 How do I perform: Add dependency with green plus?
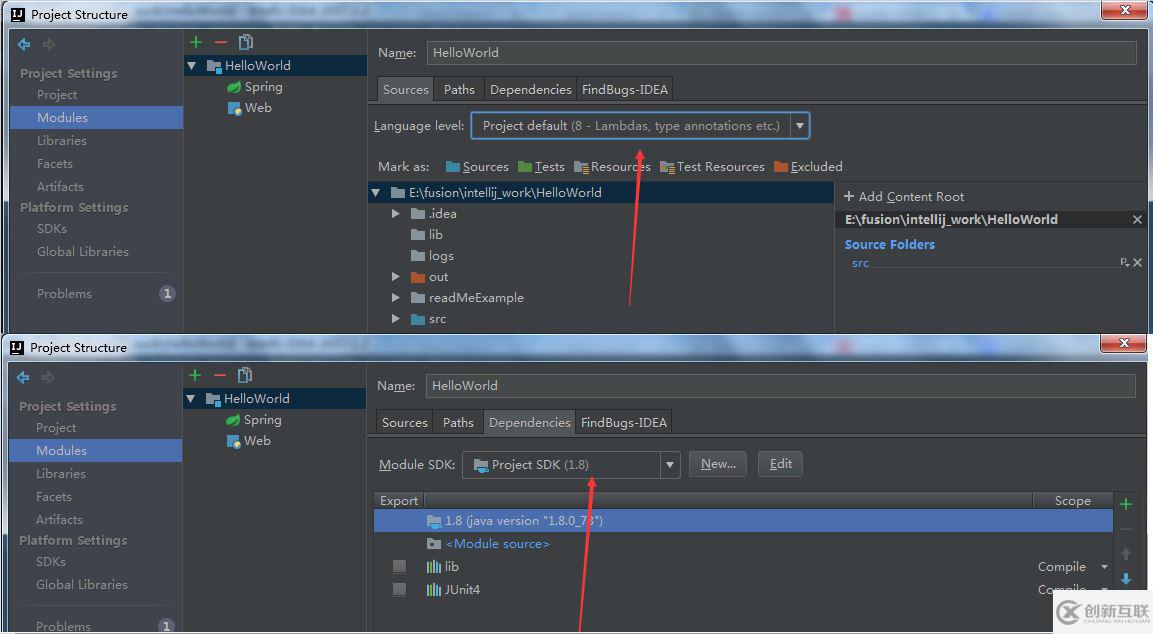pyautogui.click(x=1126, y=504)
